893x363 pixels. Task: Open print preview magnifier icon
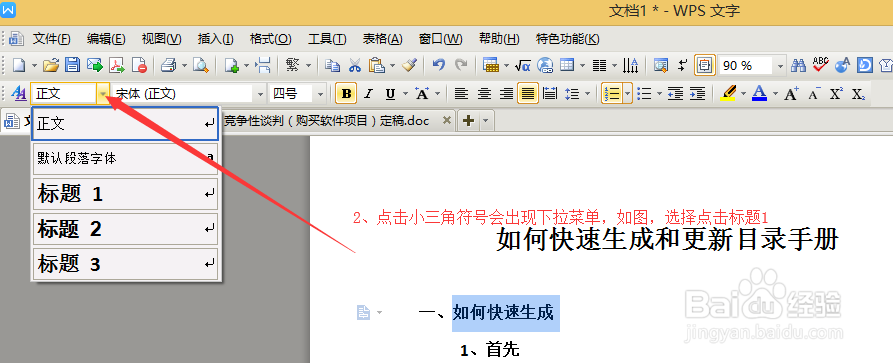tap(200, 66)
